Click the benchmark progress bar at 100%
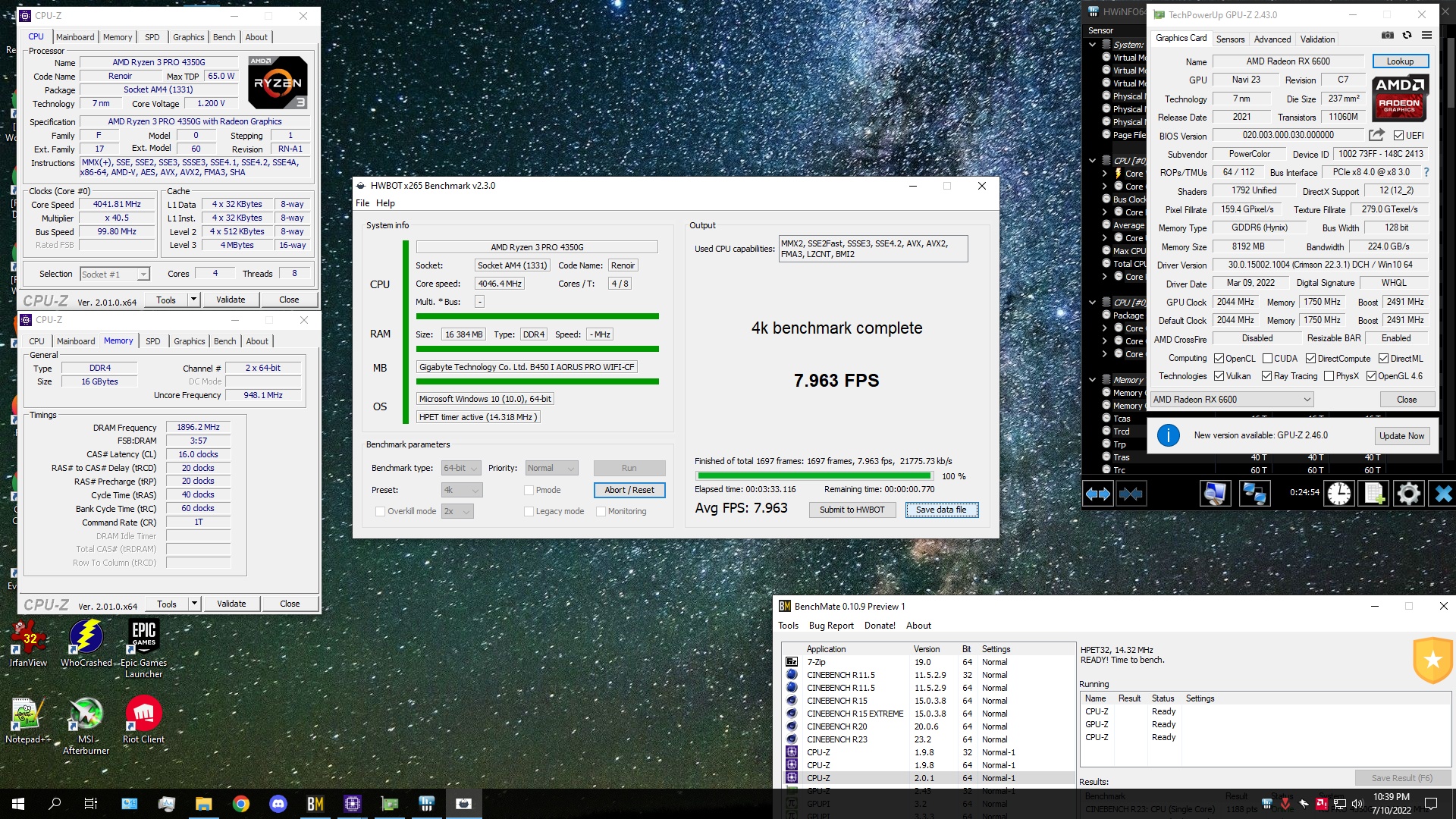Image resolution: width=1456 pixels, height=819 pixels. (x=815, y=476)
